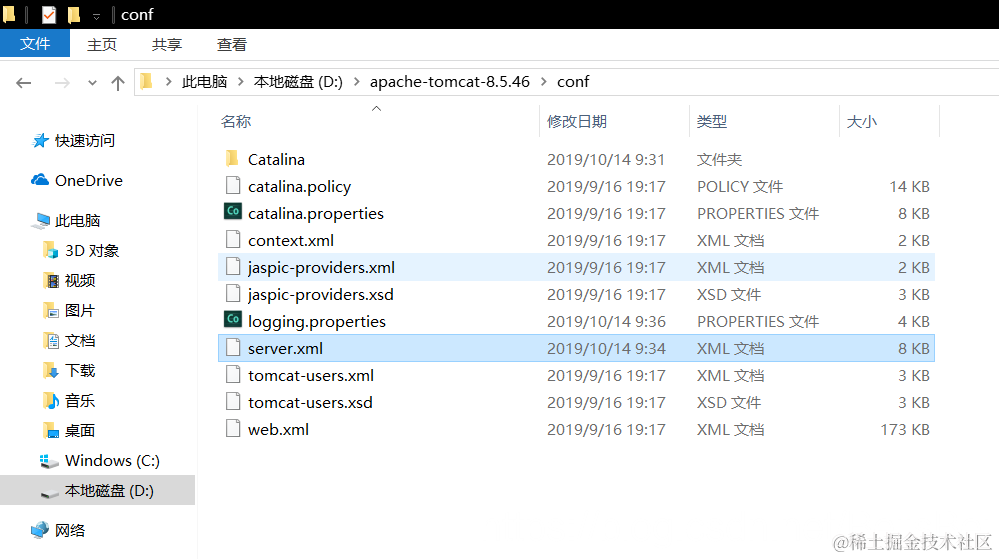Open Quick Access Toolbar customize dropdown
Screen dimensions: 999x559
(x=96, y=16)
